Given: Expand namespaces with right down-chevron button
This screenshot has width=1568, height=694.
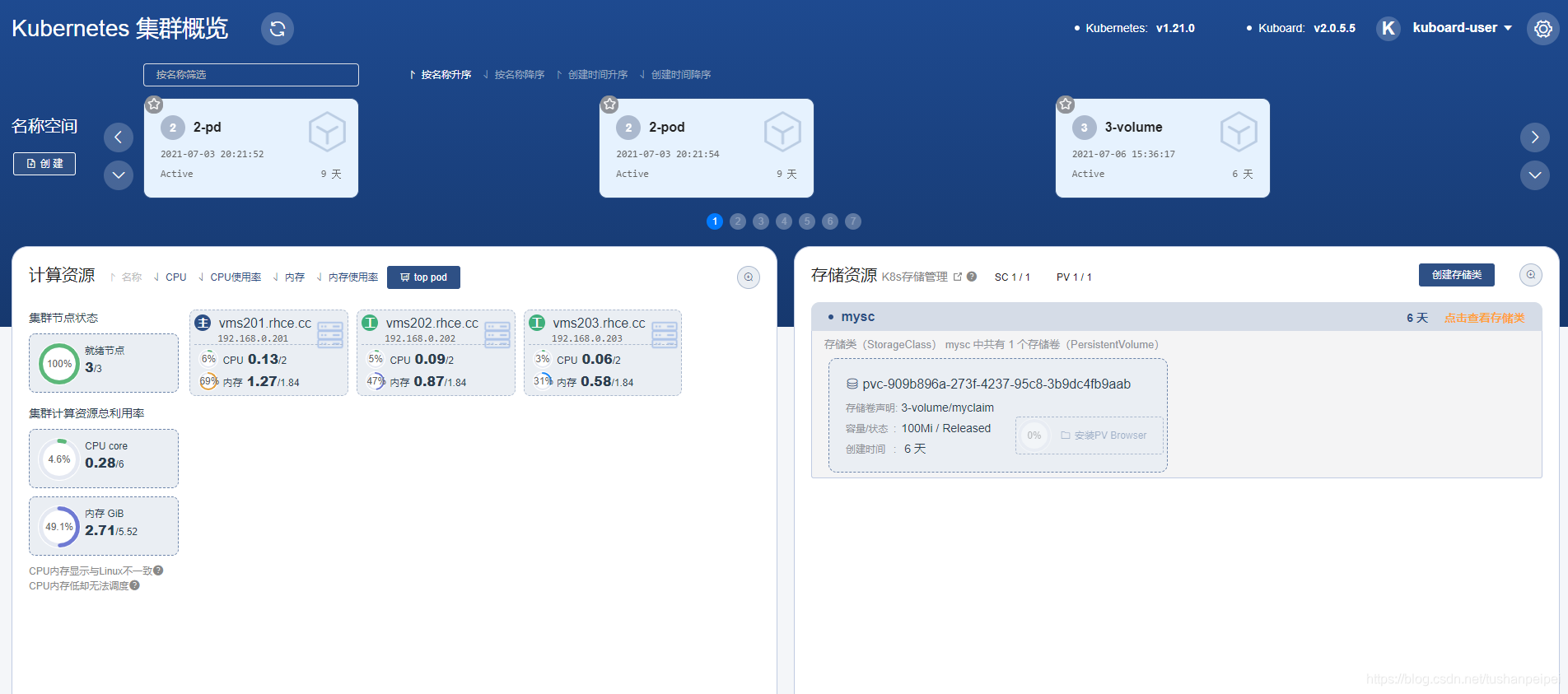Looking at the screenshot, I should tap(1535, 175).
